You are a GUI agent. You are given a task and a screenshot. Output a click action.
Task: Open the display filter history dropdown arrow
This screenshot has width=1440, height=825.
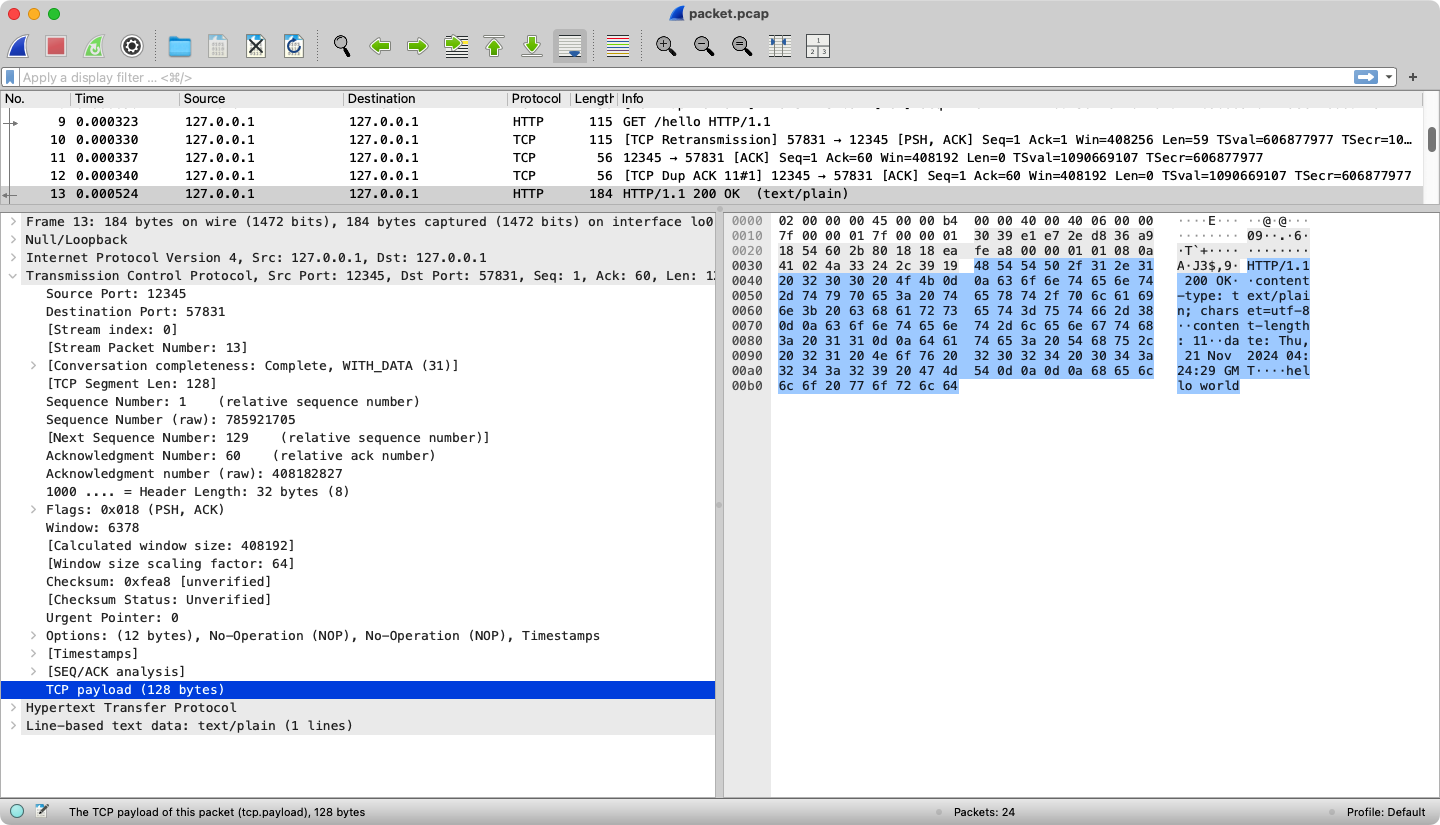click(1389, 77)
